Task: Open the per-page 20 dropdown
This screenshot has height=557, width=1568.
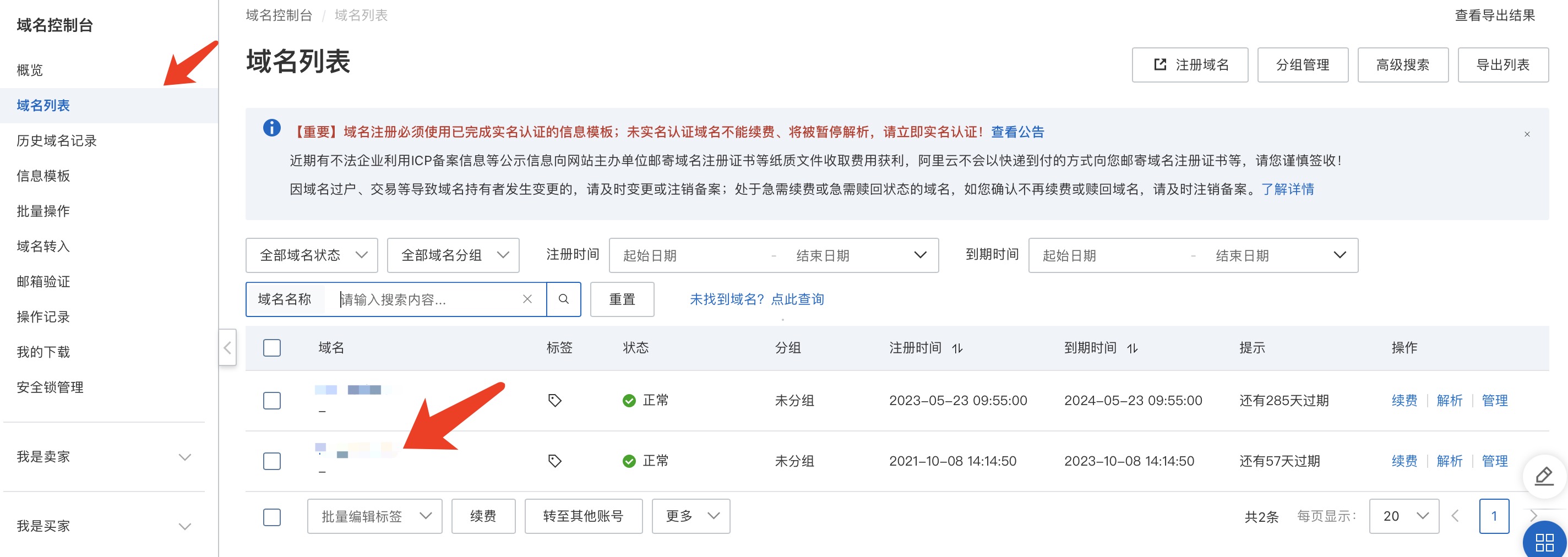Action: coord(1404,516)
